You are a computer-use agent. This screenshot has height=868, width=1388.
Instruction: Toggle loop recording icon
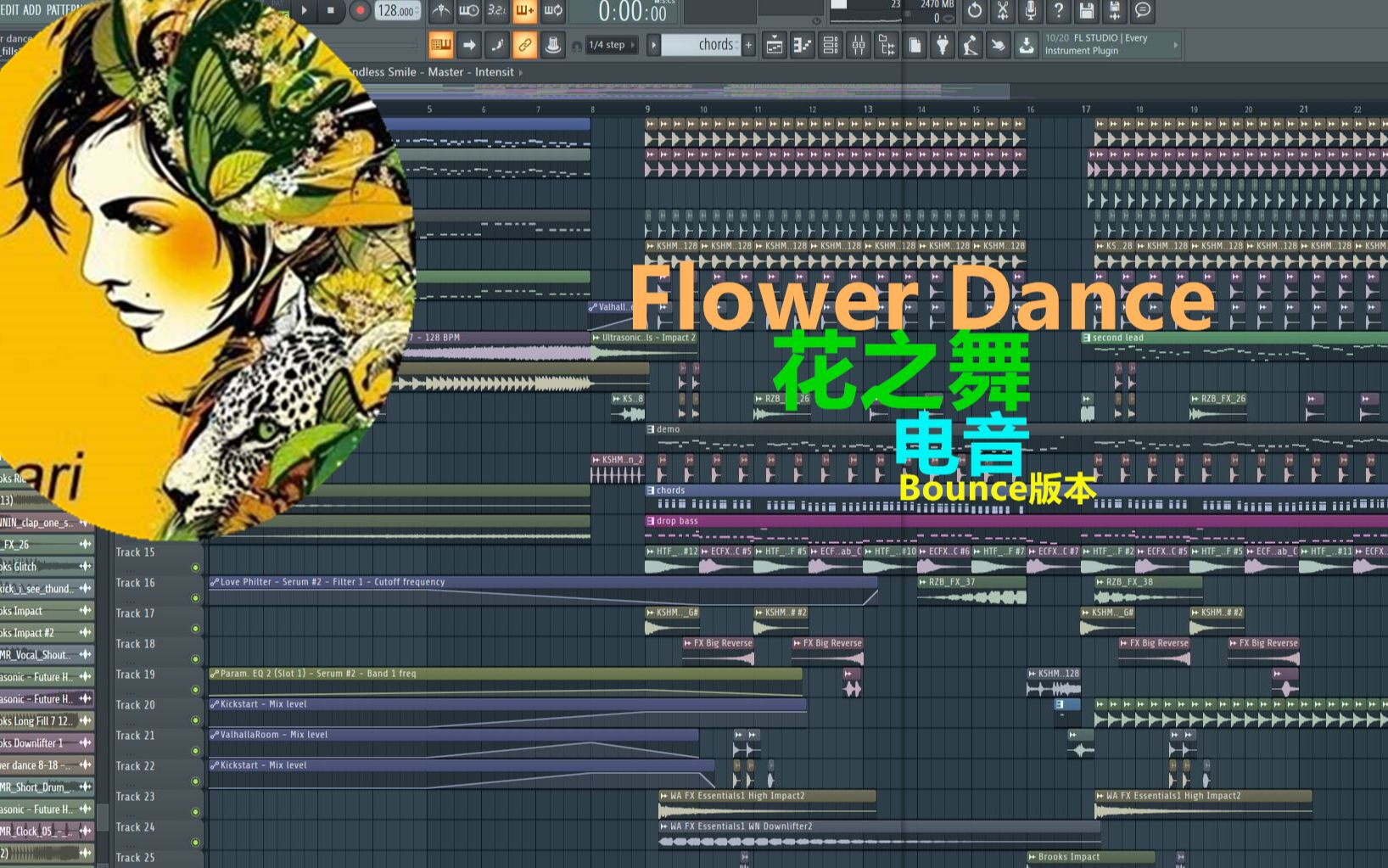[x=552, y=10]
